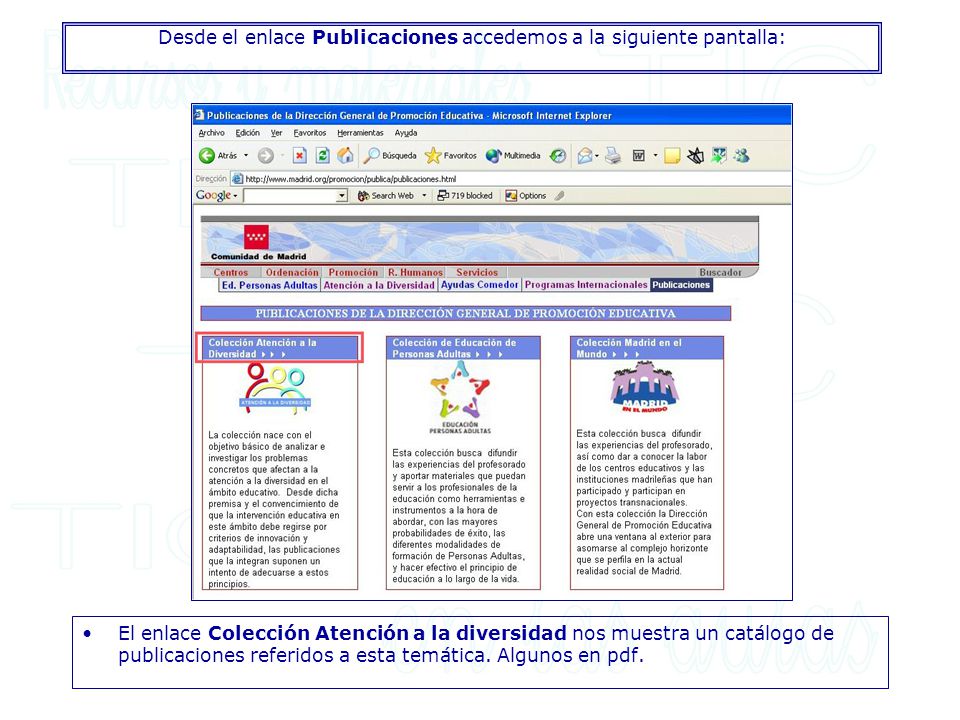Select the highlighted Publicaciones submenu tab

click(x=681, y=285)
